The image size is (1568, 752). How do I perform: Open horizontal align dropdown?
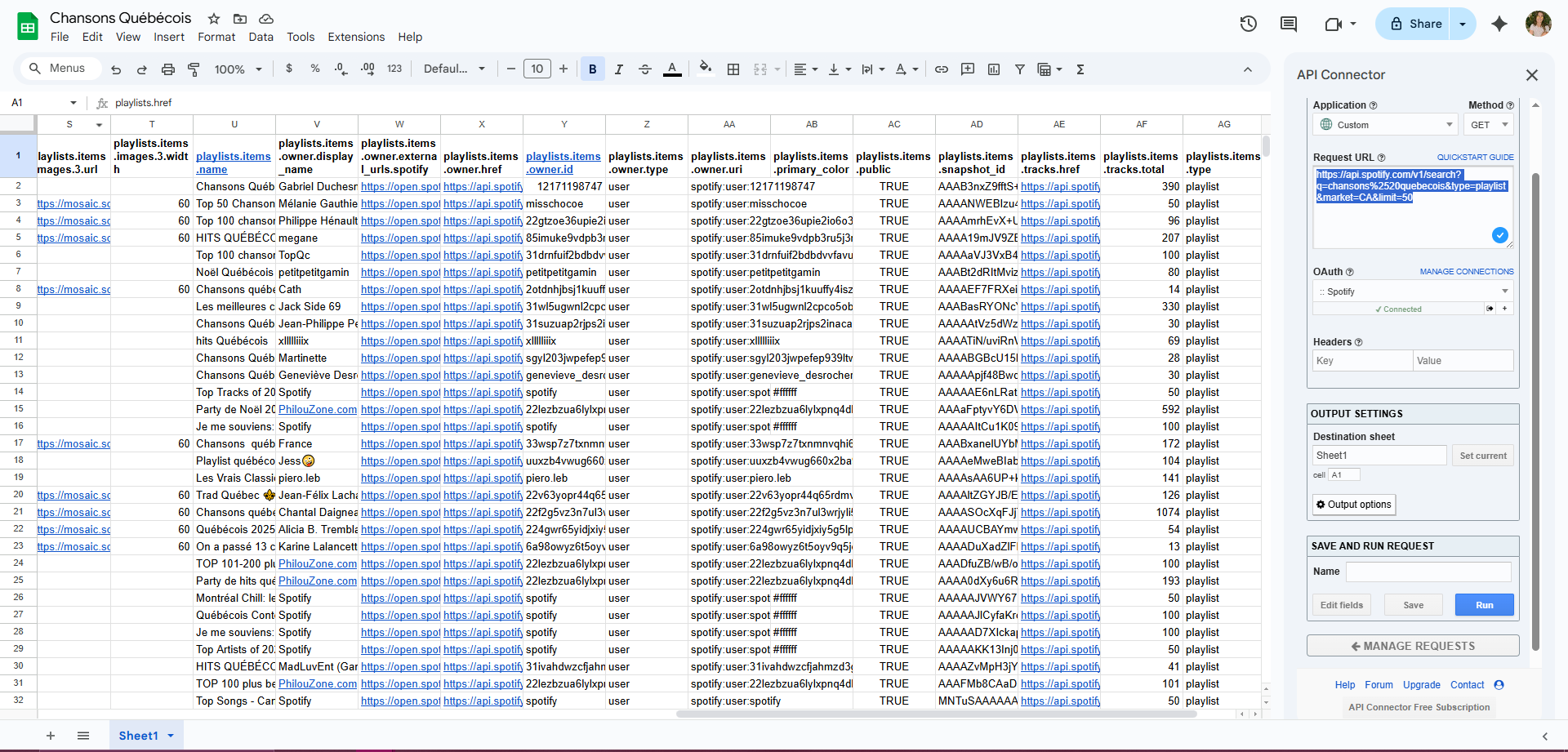click(806, 69)
